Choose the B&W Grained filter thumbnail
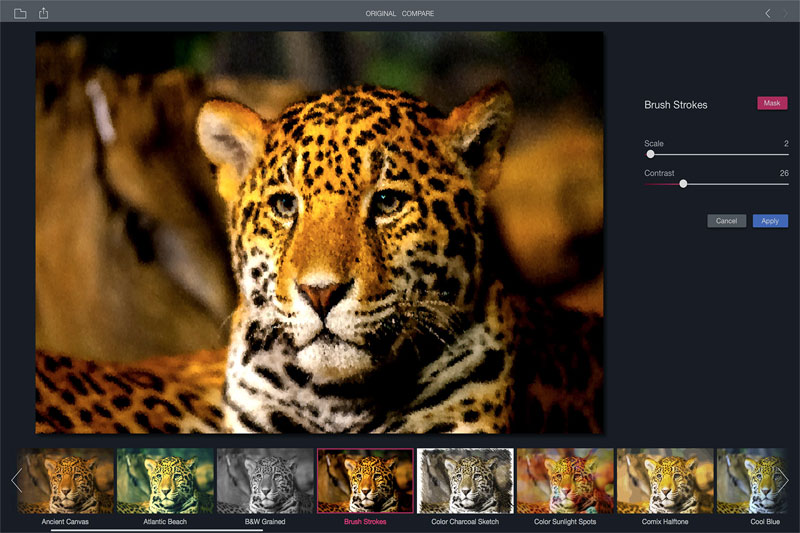This screenshot has width=800, height=533. 265,480
